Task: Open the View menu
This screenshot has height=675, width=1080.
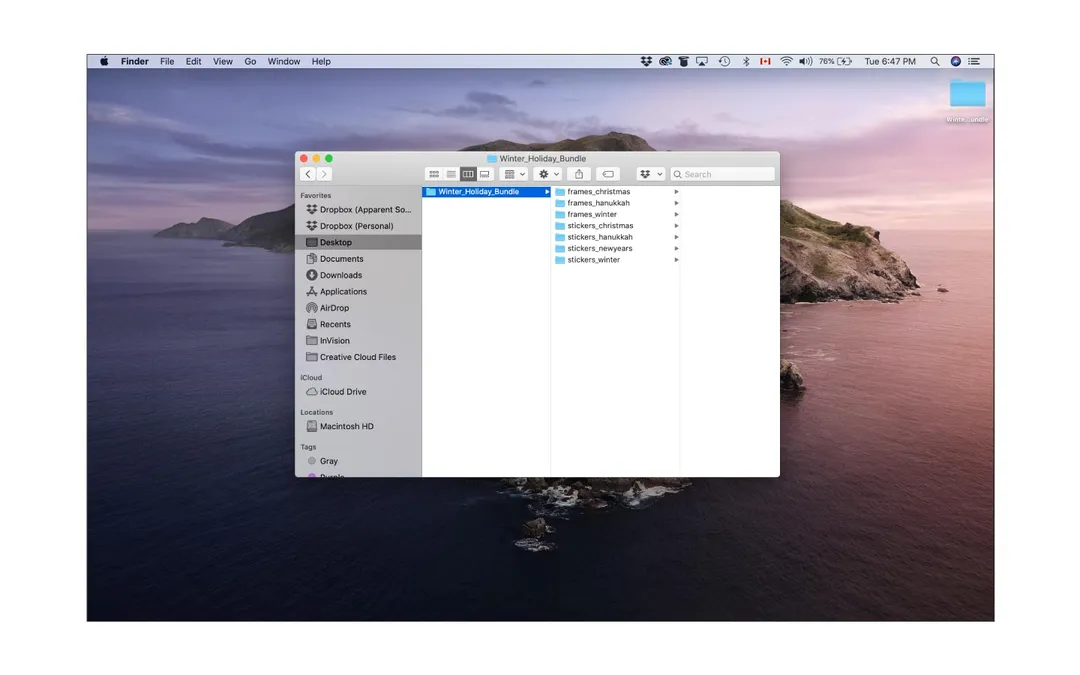Action: 222,61
